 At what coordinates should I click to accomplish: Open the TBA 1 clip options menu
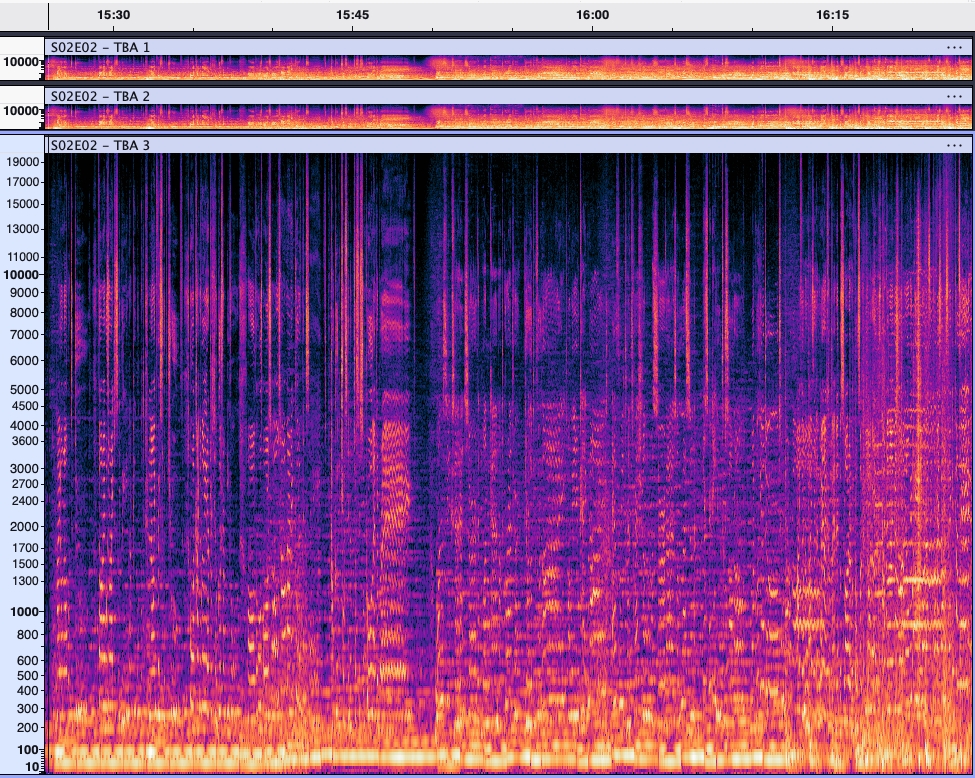click(953, 47)
